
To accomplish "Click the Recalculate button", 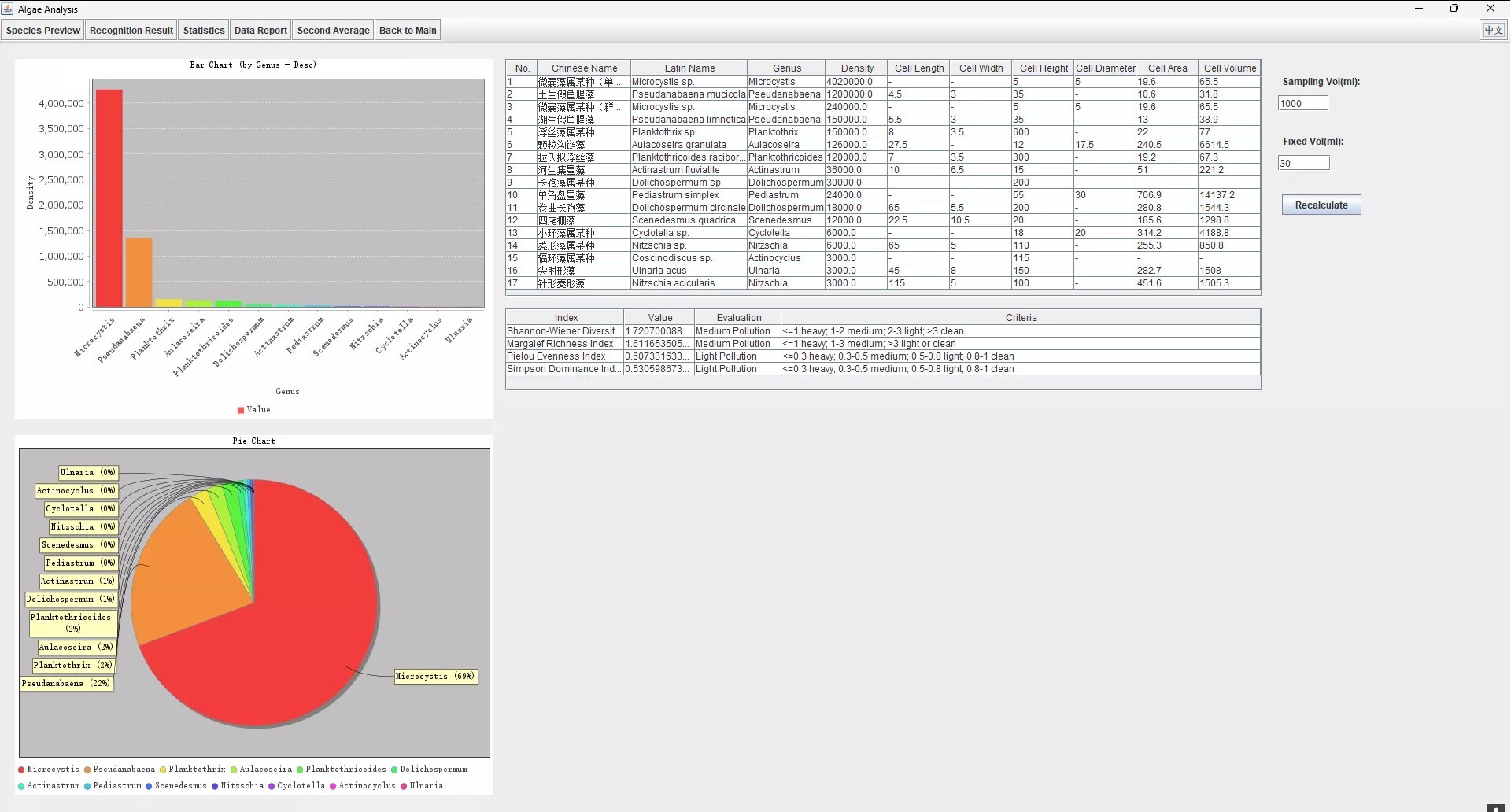I will point(1321,205).
